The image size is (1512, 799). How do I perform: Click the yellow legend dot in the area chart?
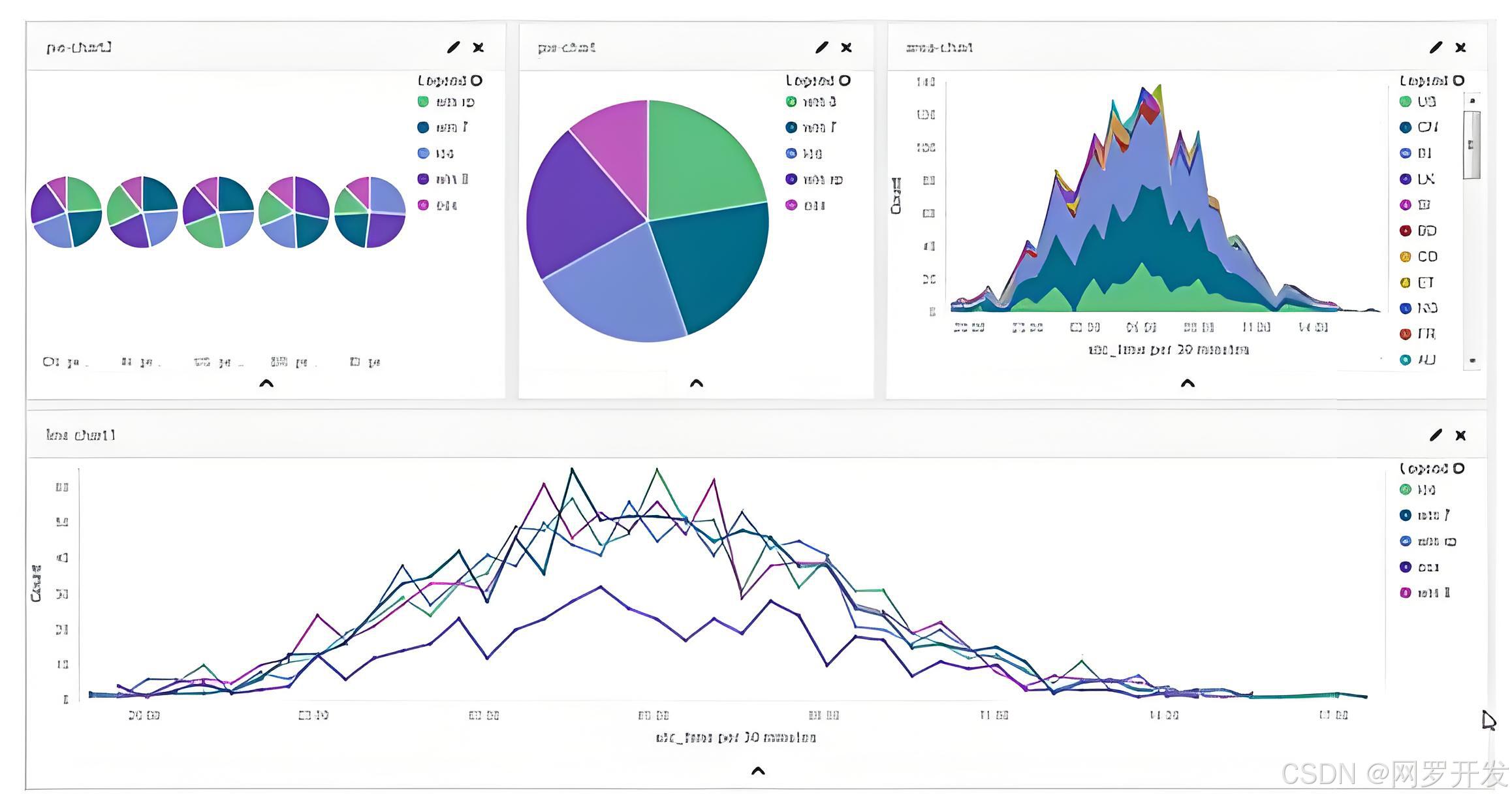[1406, 283]
